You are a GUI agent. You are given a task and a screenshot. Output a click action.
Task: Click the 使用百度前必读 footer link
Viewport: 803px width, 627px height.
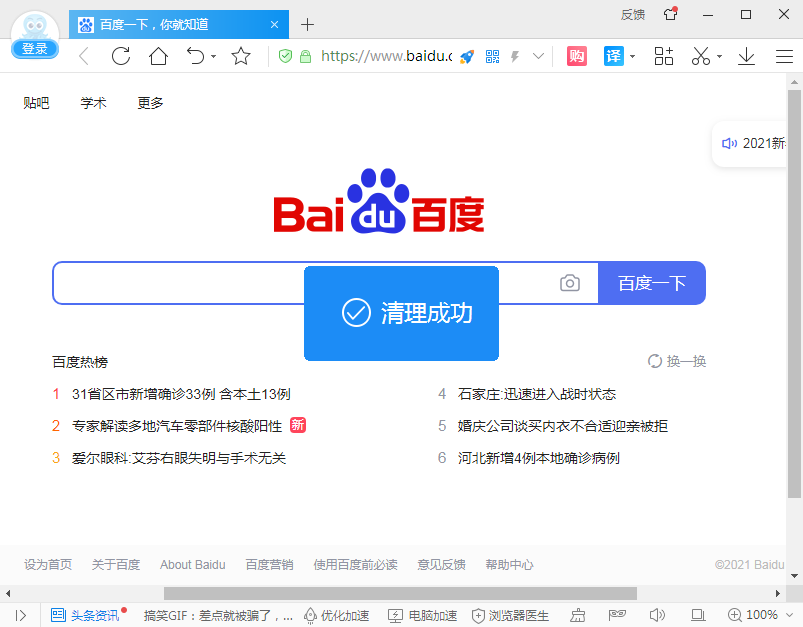pyautogui.click(x=355, y=565)
